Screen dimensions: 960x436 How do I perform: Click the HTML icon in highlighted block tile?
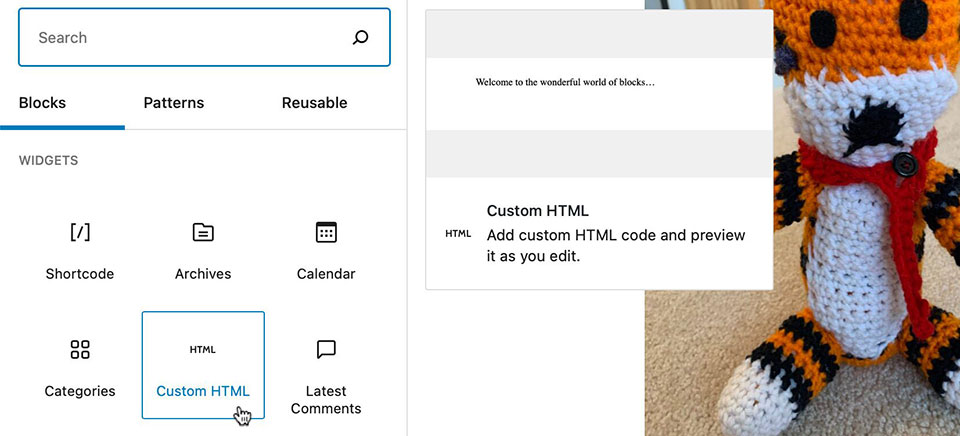(203, 350)
